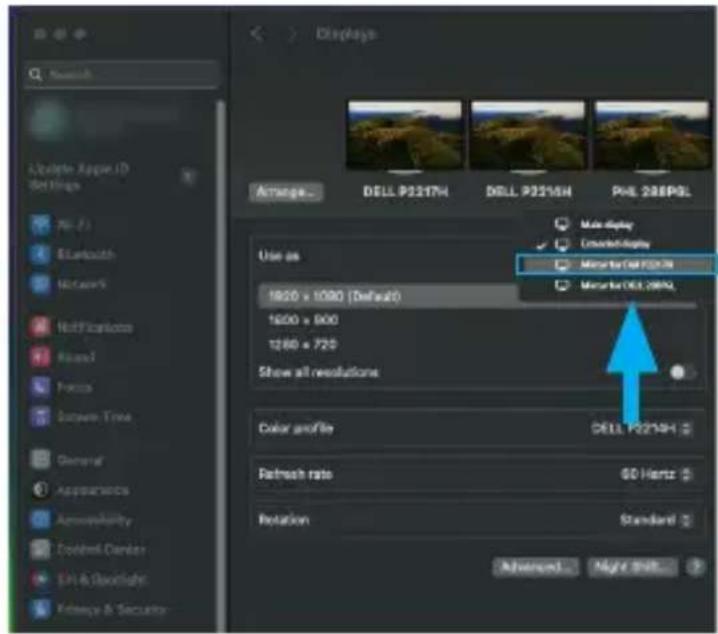Screen dimensions: 718x634
Task: Click the notification badge beside Update Apple ID Settings
Action: (x=188, y=176)
